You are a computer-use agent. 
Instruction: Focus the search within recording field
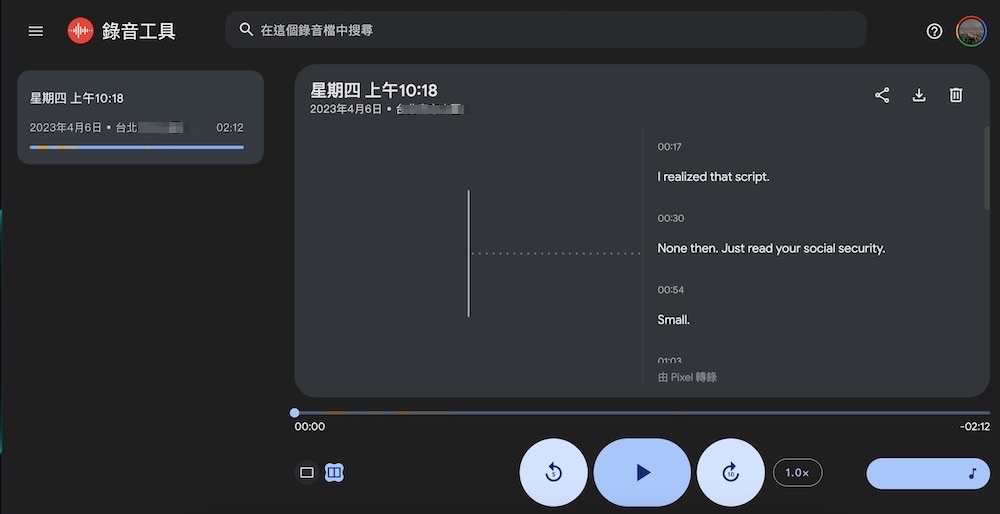point(546,30)
